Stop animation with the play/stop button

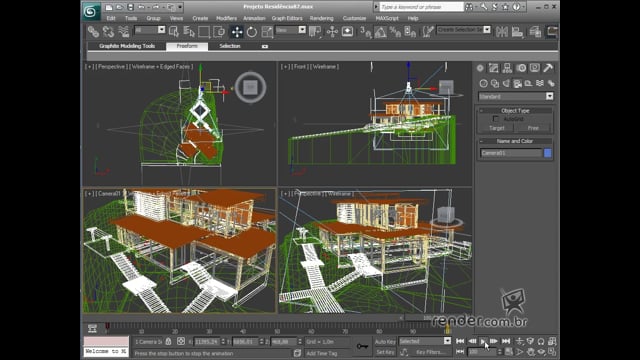point(483,341)
